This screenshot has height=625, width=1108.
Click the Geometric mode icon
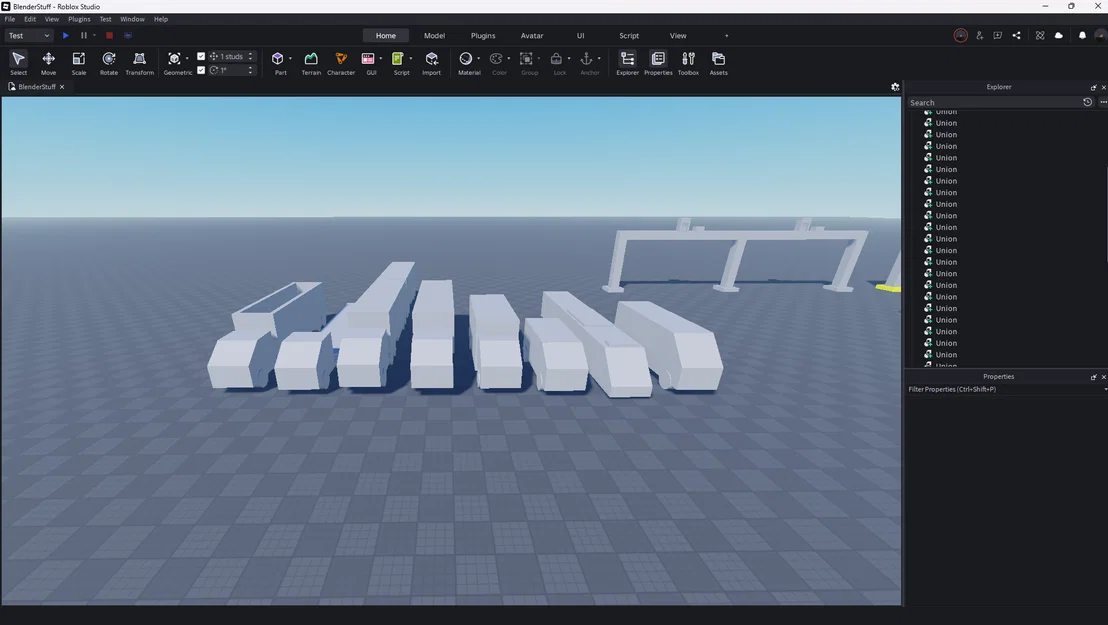(174, 59)
